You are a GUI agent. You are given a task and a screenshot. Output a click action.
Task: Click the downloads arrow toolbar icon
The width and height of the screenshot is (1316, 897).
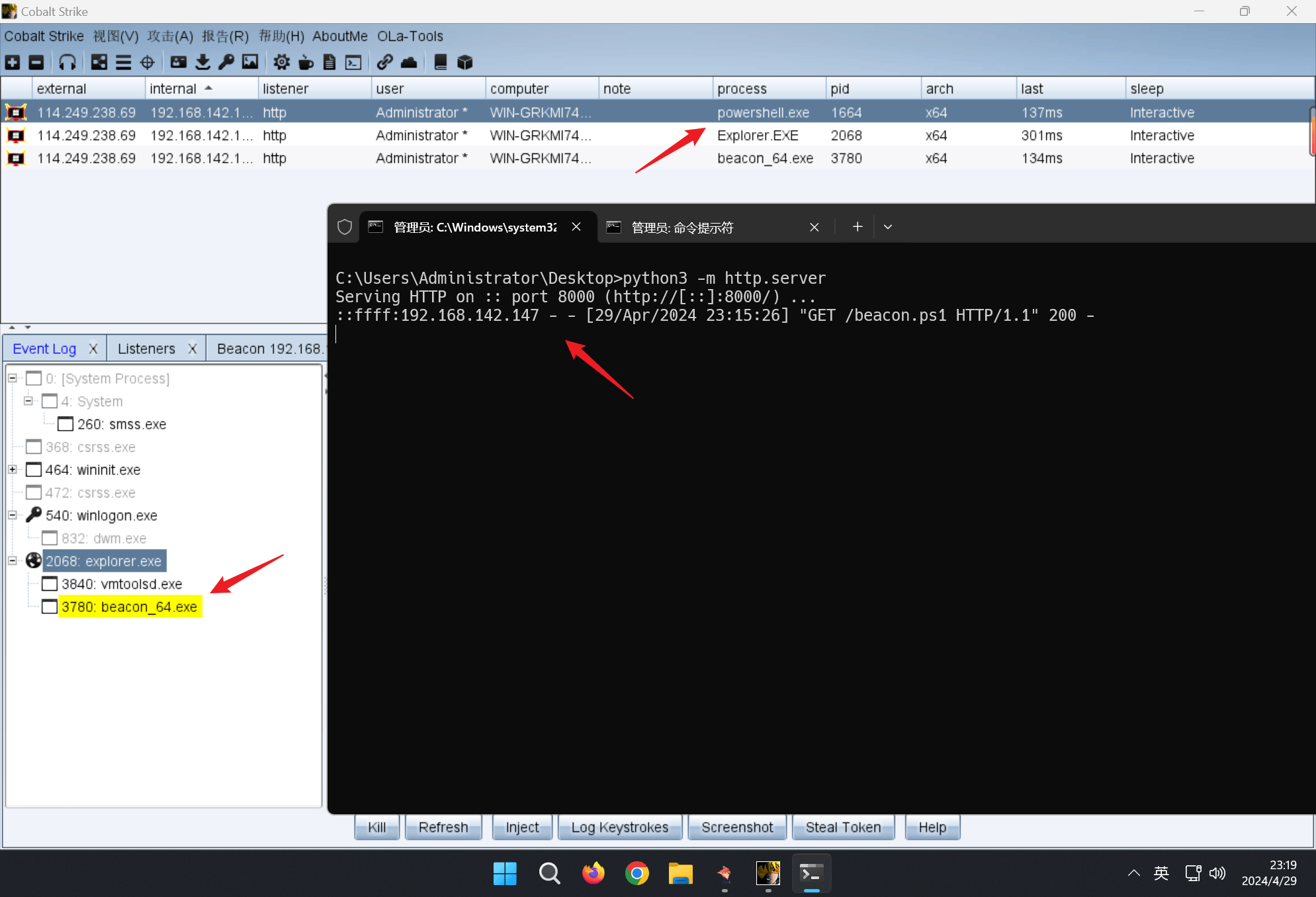click(x=202, y=62)
